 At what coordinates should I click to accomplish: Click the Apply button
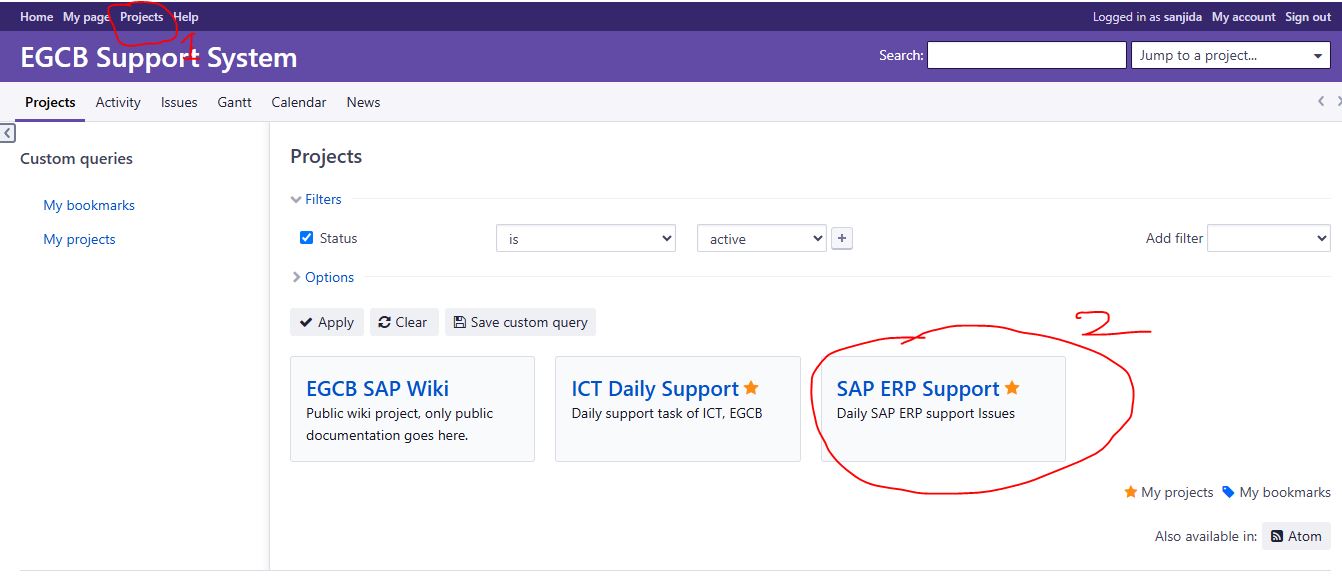coord(326,322)
